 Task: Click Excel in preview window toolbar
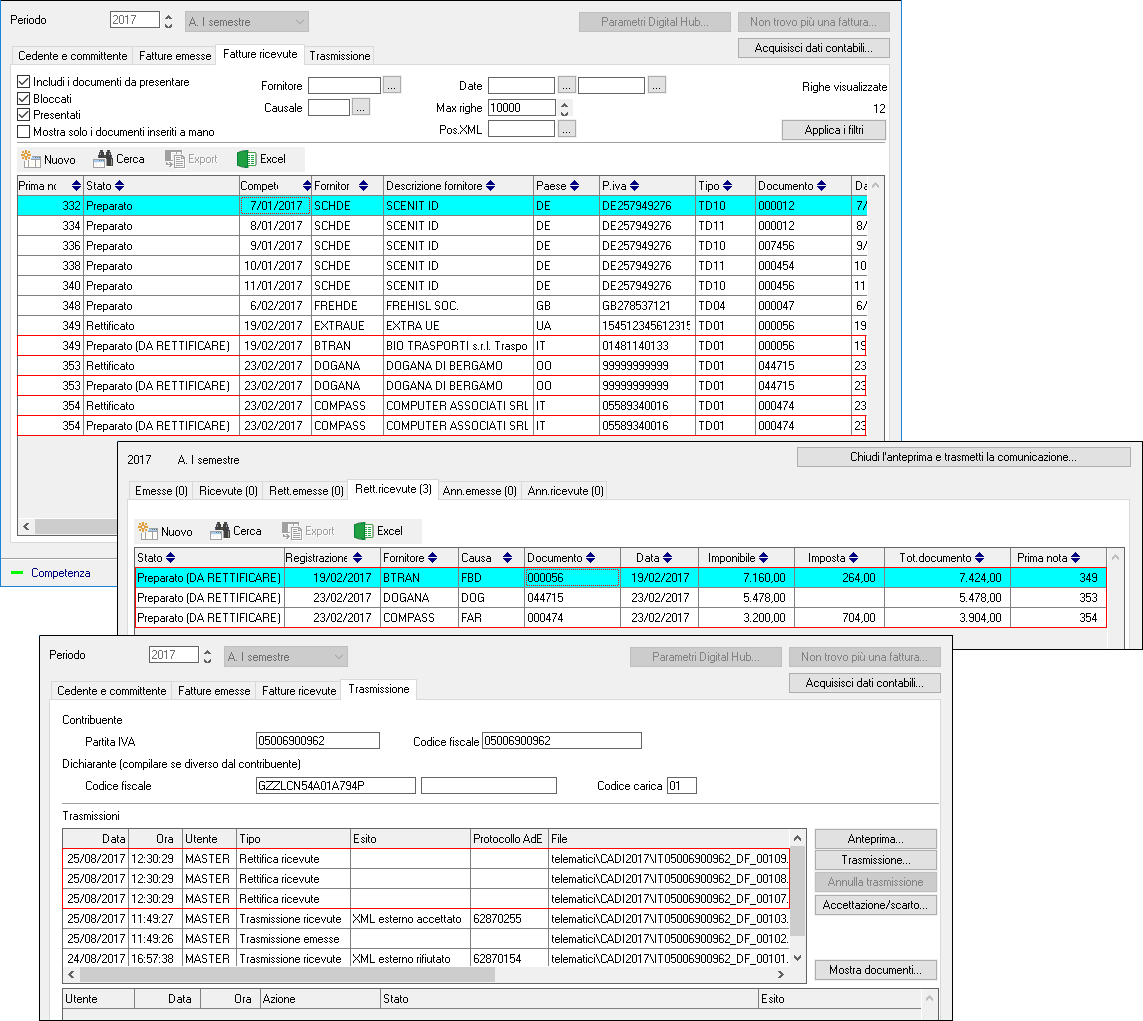pos(378,531)
